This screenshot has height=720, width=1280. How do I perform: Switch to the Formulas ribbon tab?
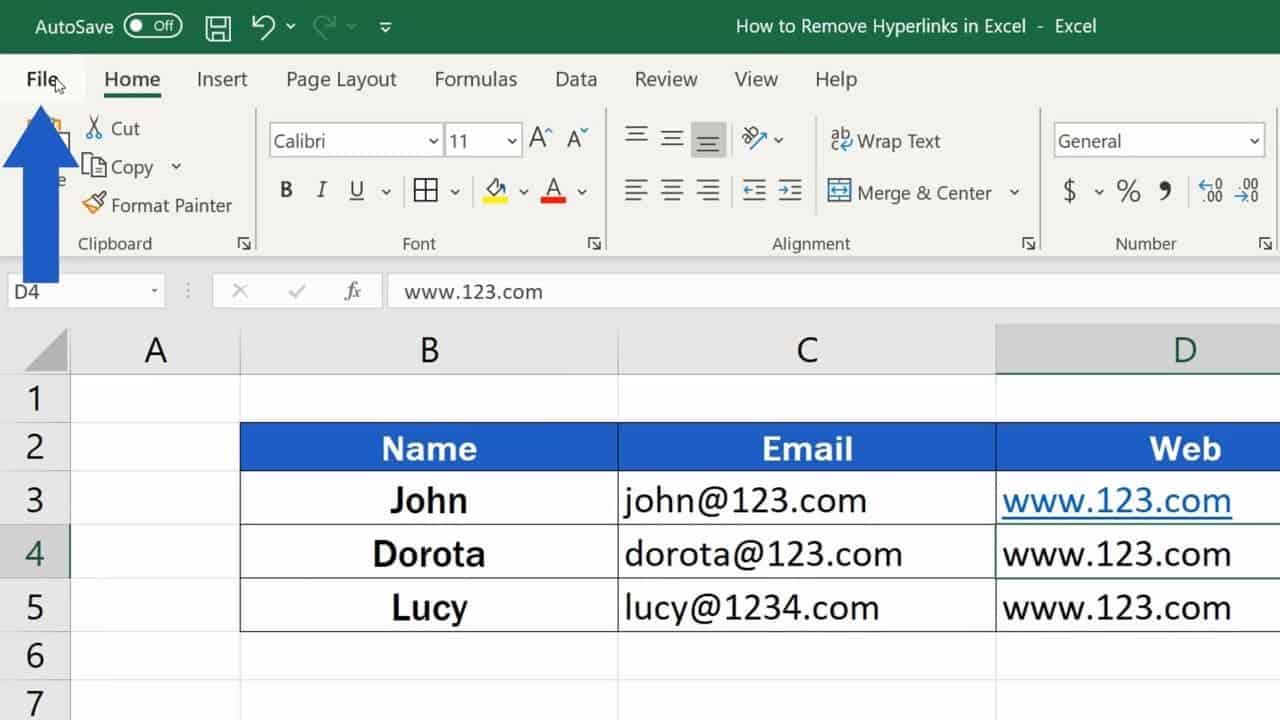click(476, 79)
